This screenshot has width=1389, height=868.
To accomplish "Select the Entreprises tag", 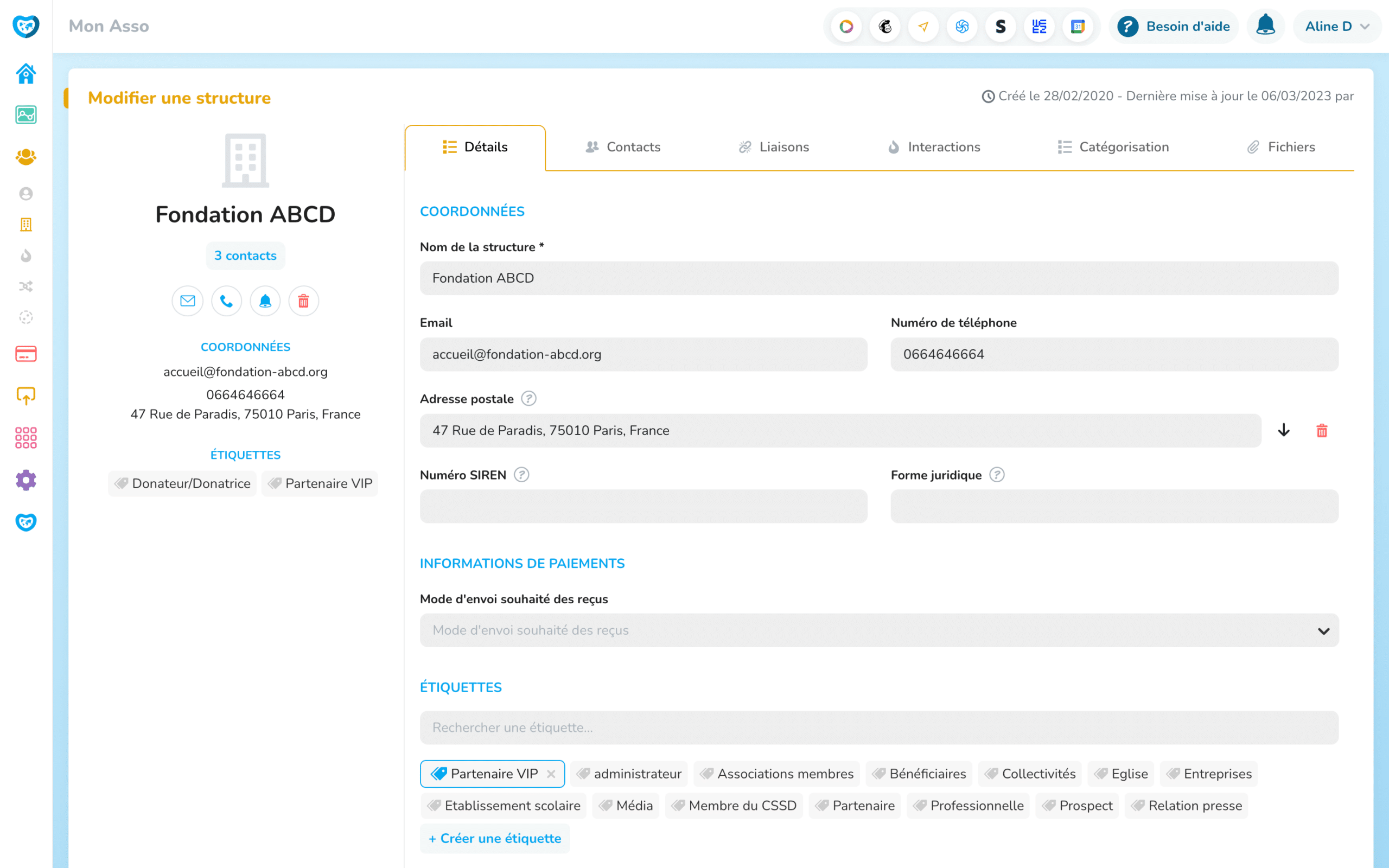I will 1209,774.
